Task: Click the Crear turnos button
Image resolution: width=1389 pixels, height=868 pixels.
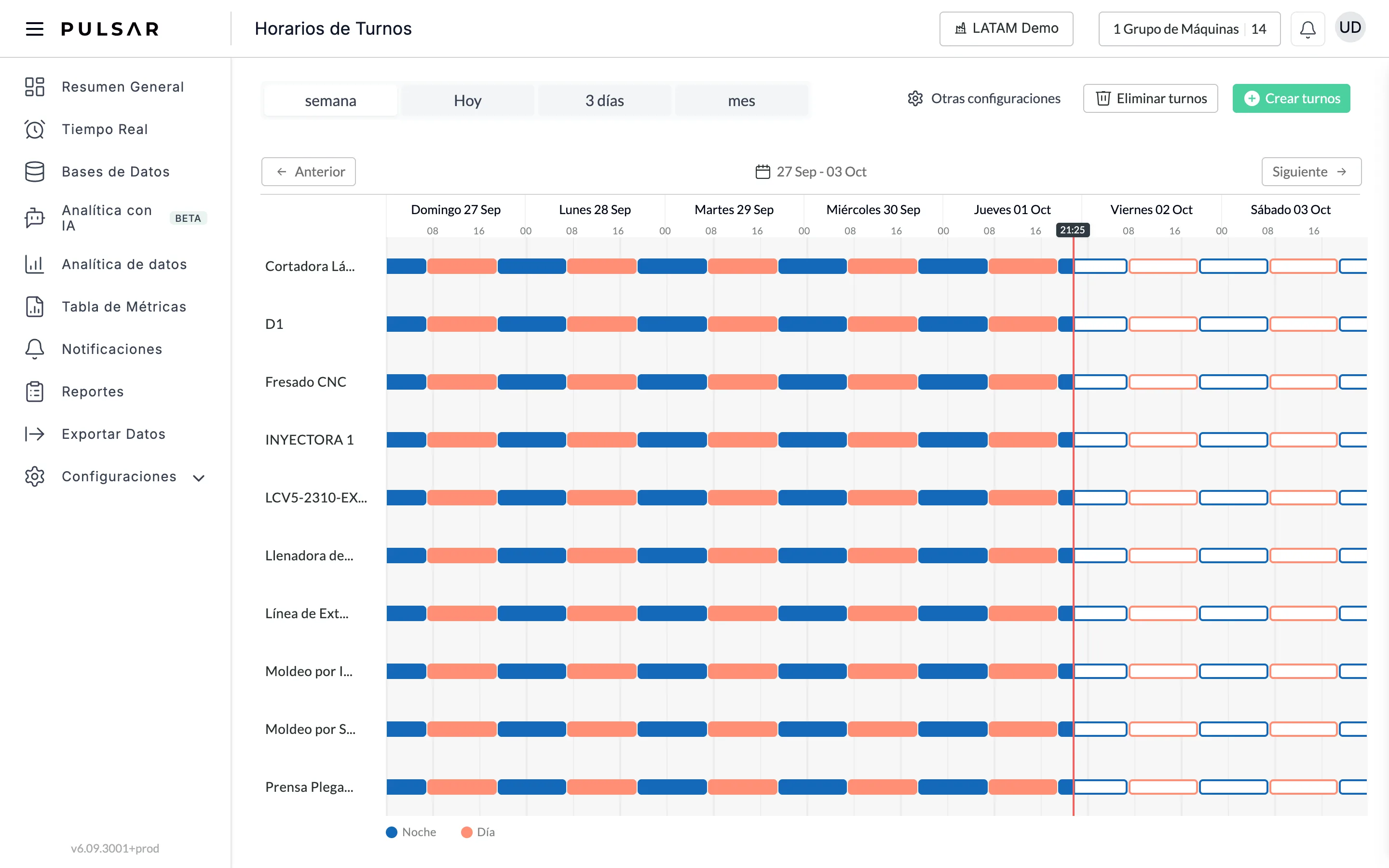Action: click(x=1291, y=98)
